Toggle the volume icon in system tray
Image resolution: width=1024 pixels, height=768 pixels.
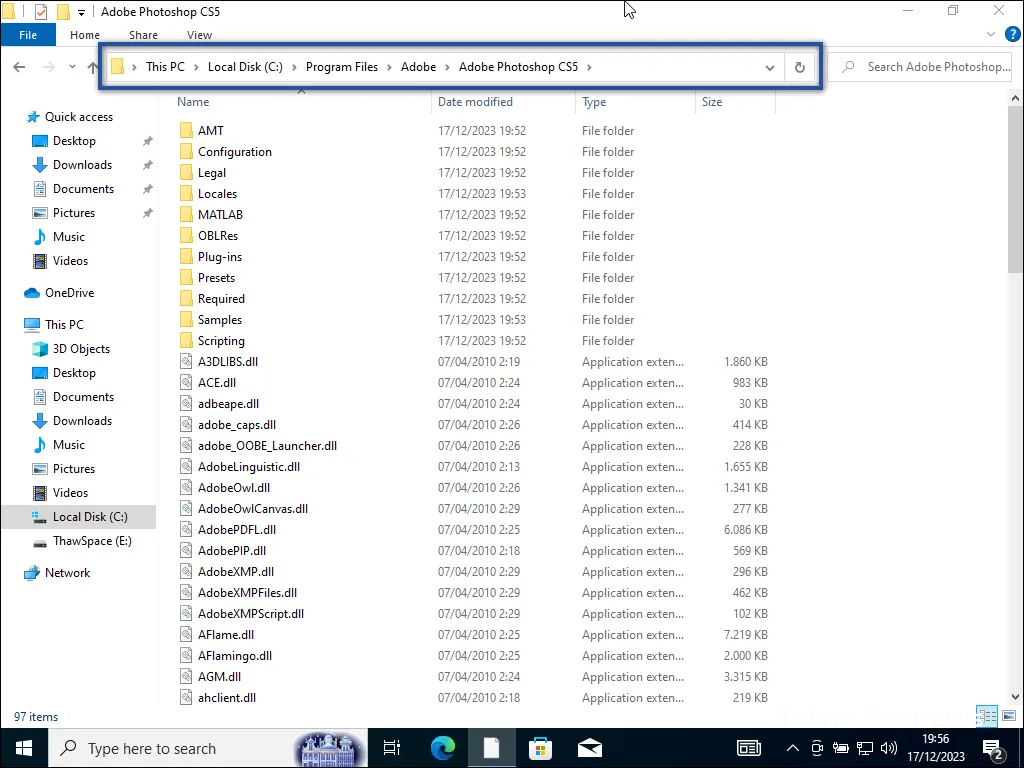(887, 748)
